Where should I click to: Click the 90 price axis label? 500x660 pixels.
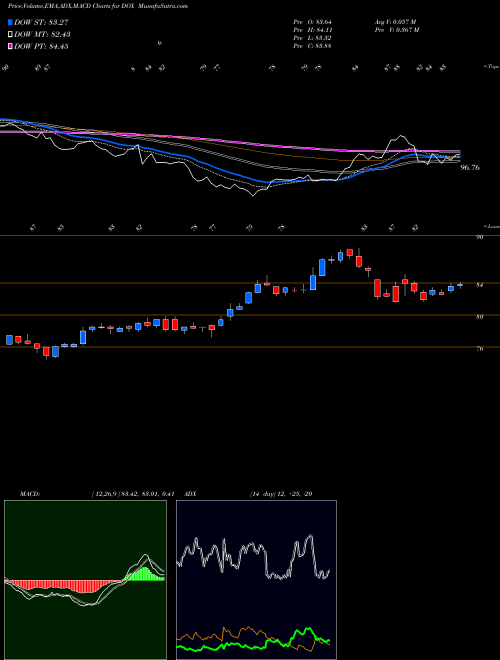(479, 237)
